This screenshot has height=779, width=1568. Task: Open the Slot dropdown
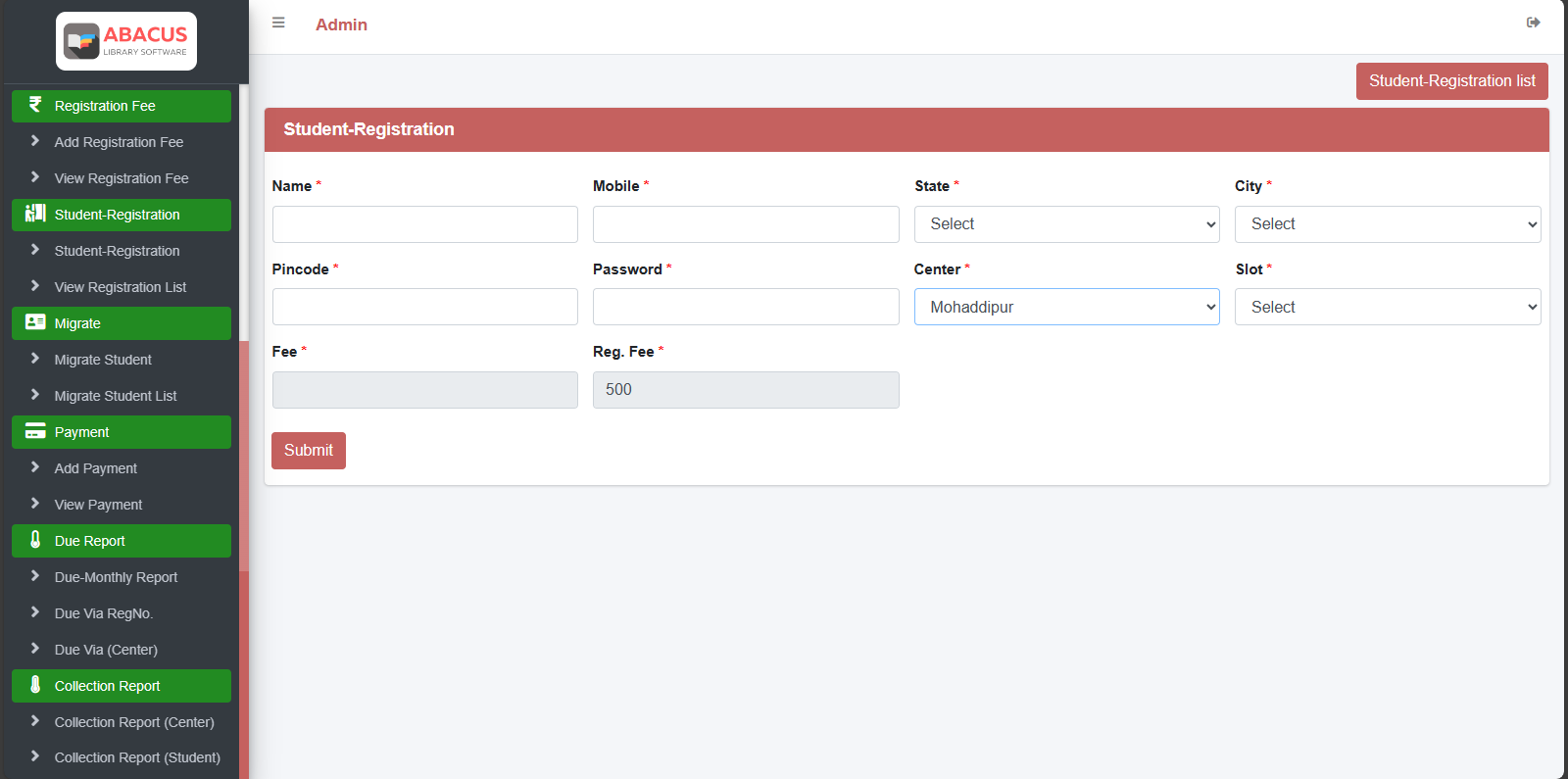[x=1388, y=307]
